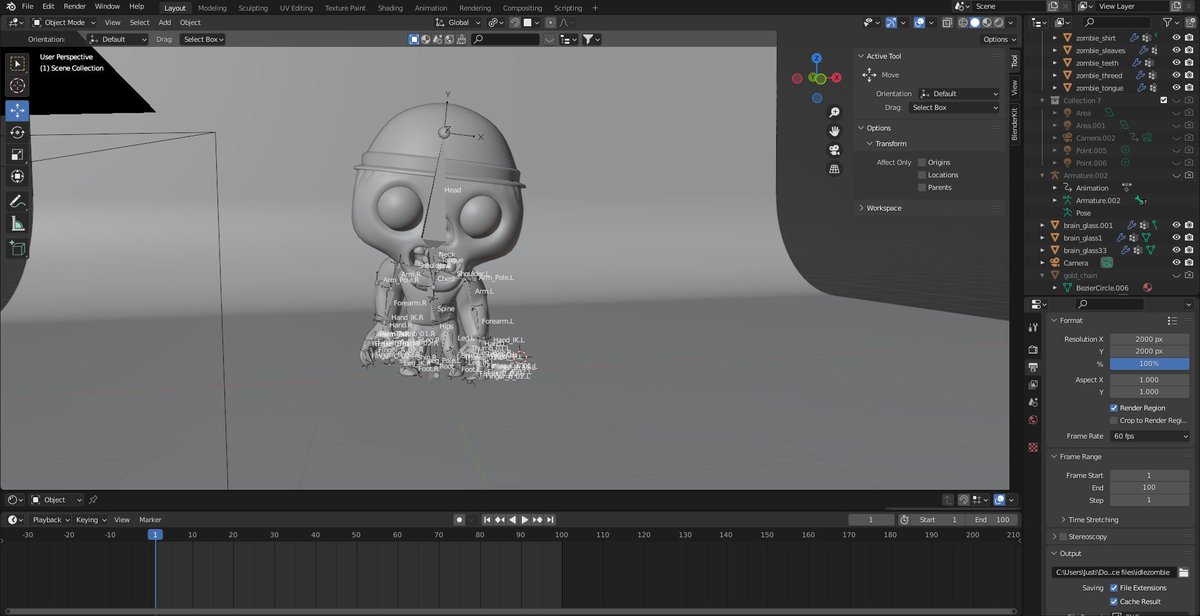Image resolution: width=1200 pixels, height=616 pixels.
Task: Enable Affect Only Origins checkbox
Action: click(922, 162)
